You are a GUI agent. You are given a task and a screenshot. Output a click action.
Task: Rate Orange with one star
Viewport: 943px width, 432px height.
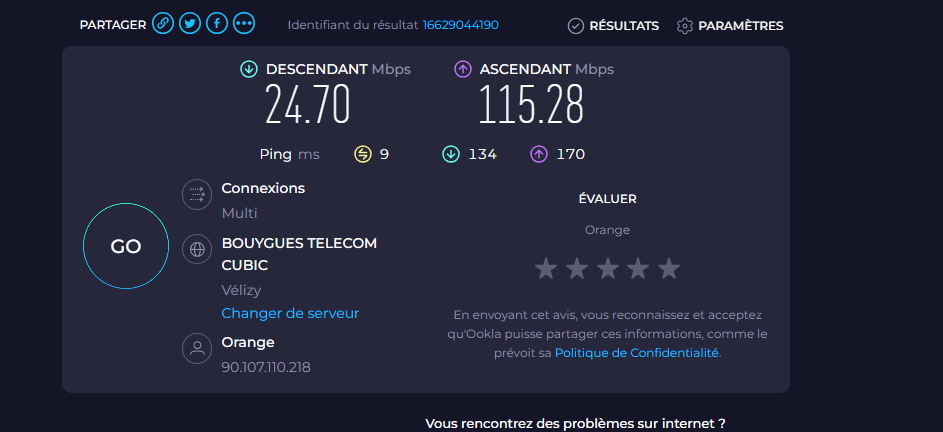(x=546, y=268)
